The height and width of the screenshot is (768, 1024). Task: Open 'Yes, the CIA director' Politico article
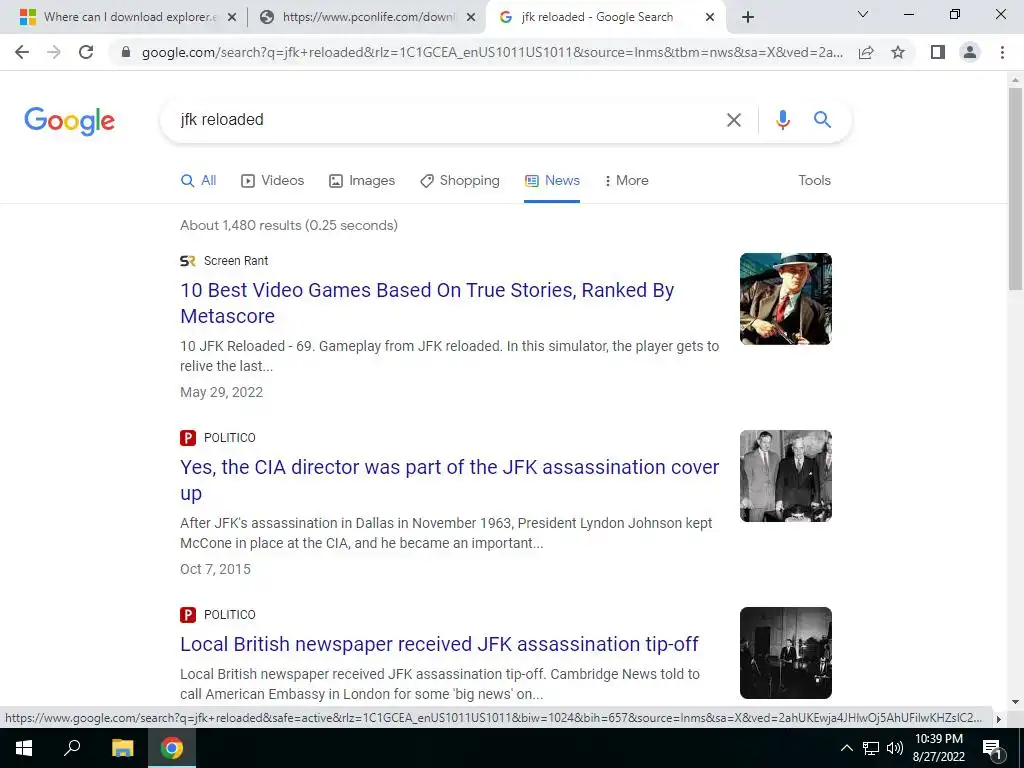tap(449, 480)
